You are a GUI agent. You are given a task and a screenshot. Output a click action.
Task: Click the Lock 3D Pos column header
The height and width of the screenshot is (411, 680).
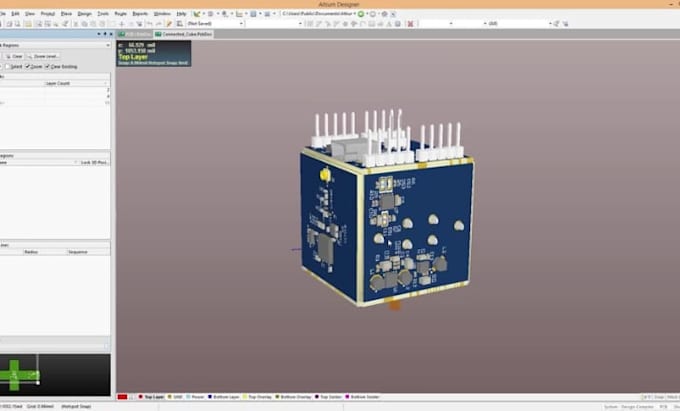click(94, 162)
